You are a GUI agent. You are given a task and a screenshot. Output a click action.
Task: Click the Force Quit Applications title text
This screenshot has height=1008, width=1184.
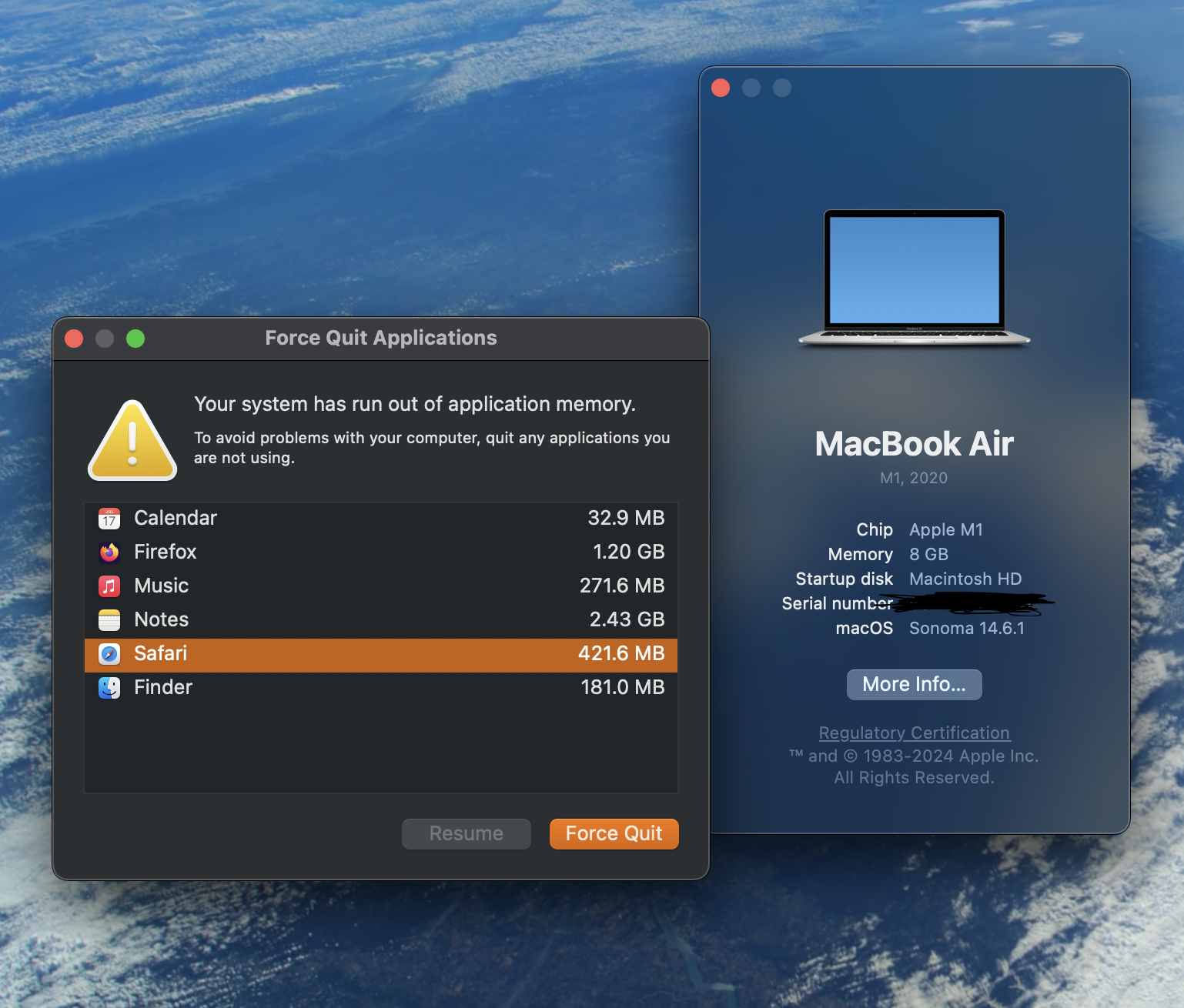(x=381, y=338)
